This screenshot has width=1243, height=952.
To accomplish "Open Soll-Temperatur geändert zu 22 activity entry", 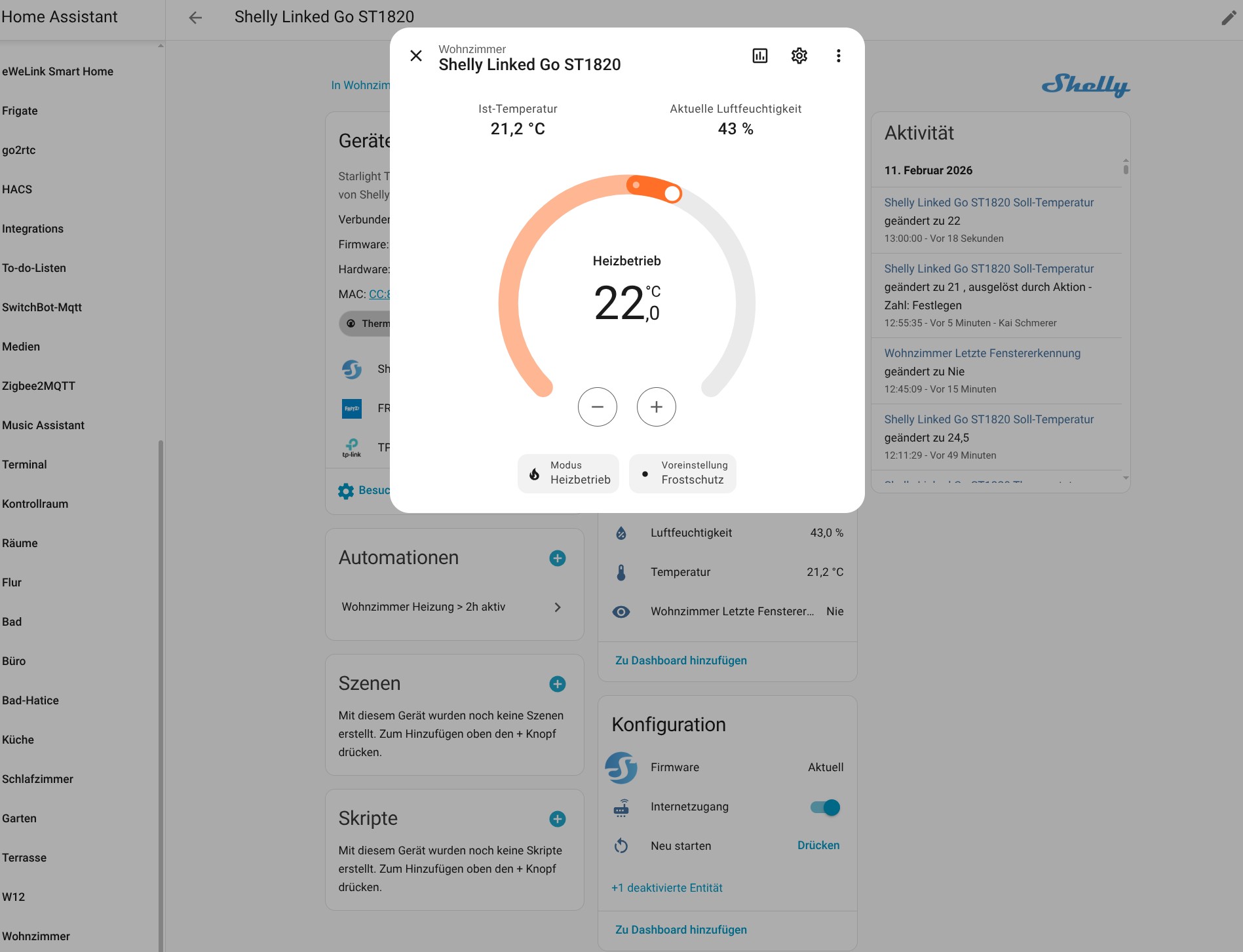I will point(996,220).
